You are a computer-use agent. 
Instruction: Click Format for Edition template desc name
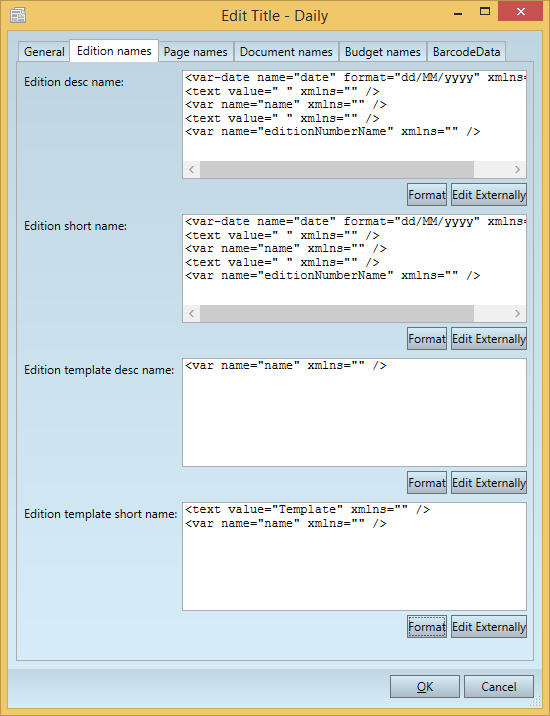[x=427, y=483]
